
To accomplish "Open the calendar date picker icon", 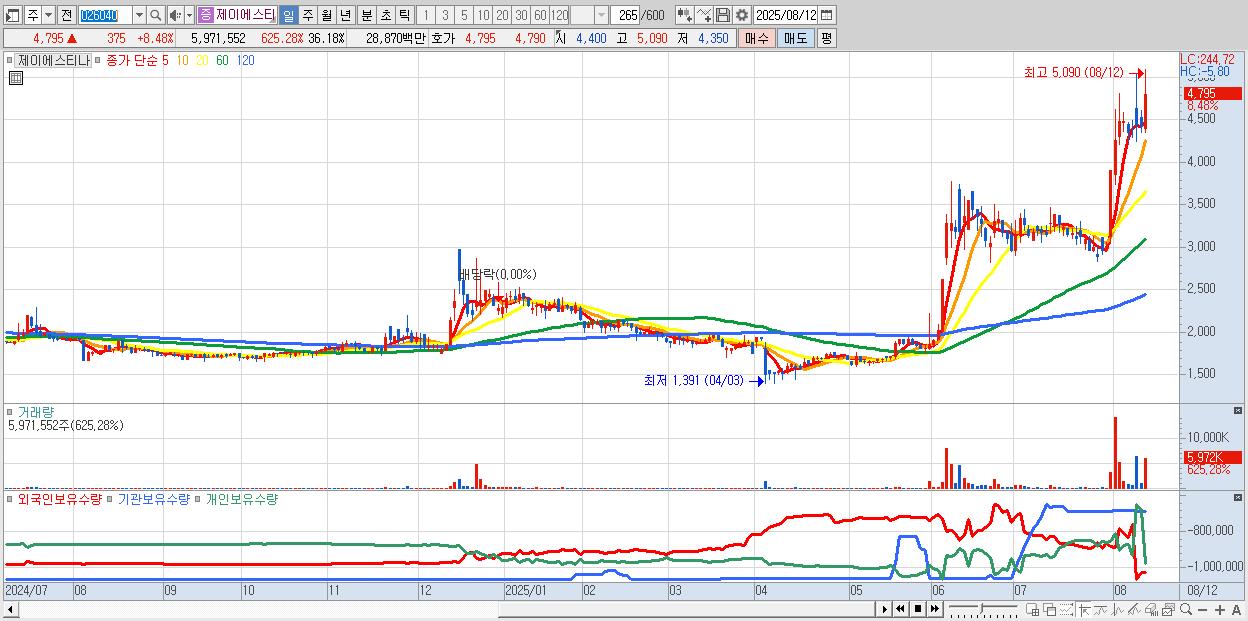I will coord(827,16).
